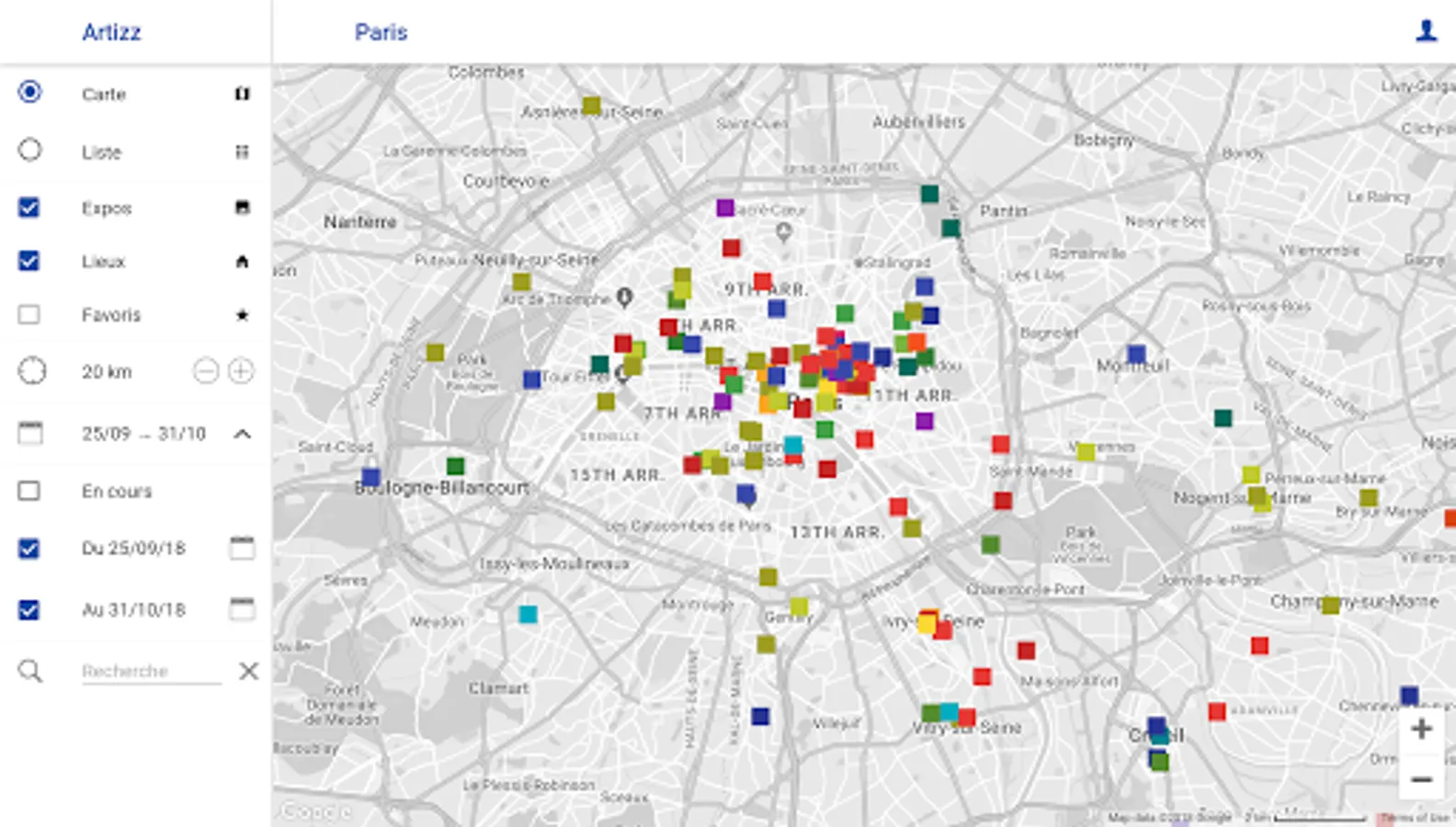Open the start date calendar picker

coord(242,548)
